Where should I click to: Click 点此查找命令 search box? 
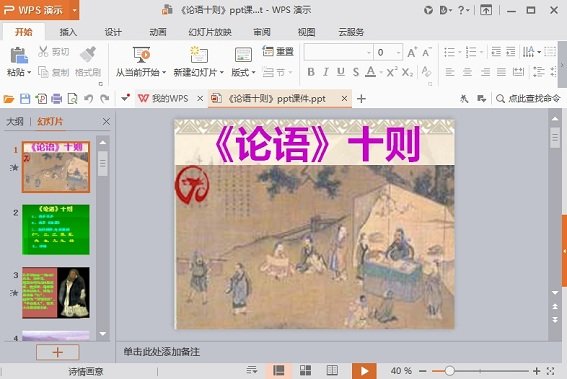(x=528, y=98)
